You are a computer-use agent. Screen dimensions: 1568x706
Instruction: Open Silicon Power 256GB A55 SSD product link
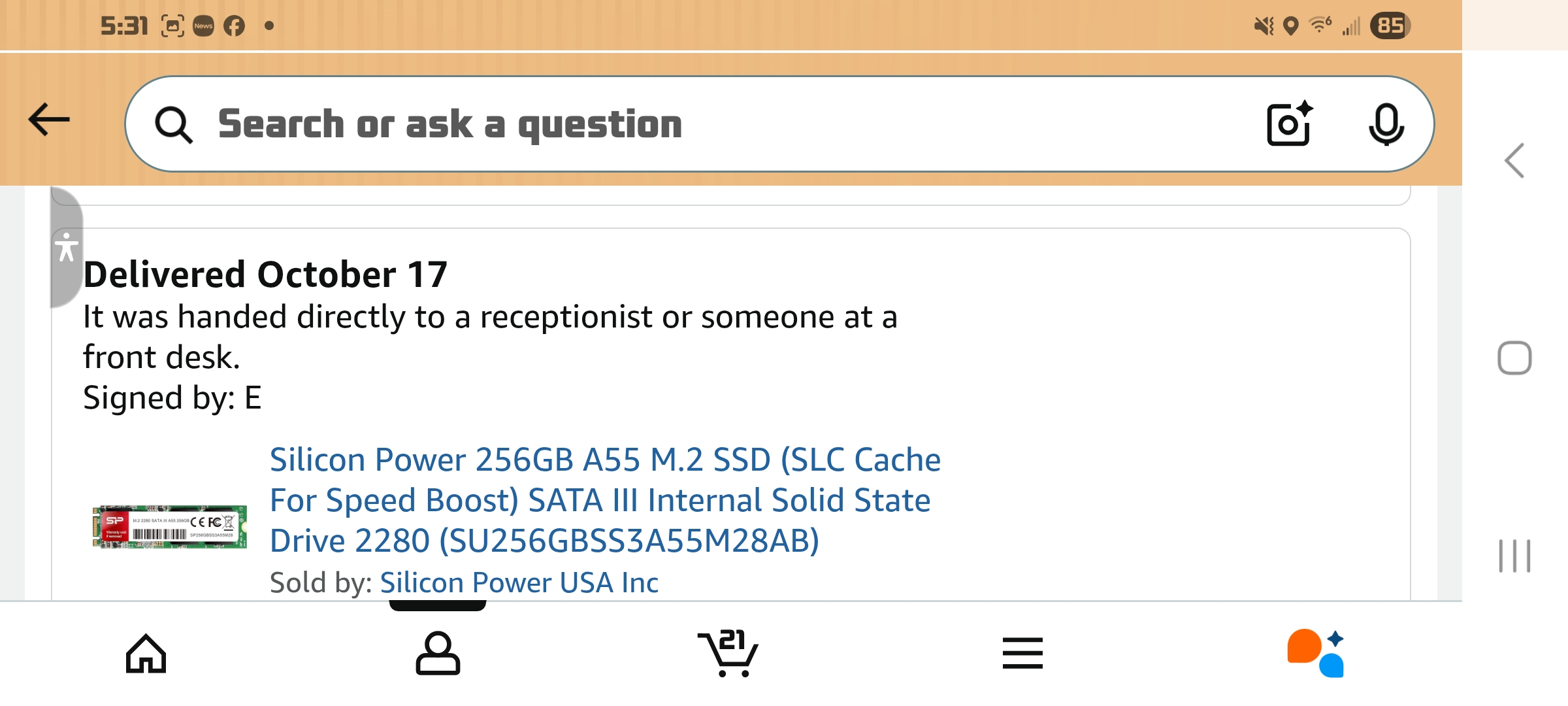click(605, 500)
